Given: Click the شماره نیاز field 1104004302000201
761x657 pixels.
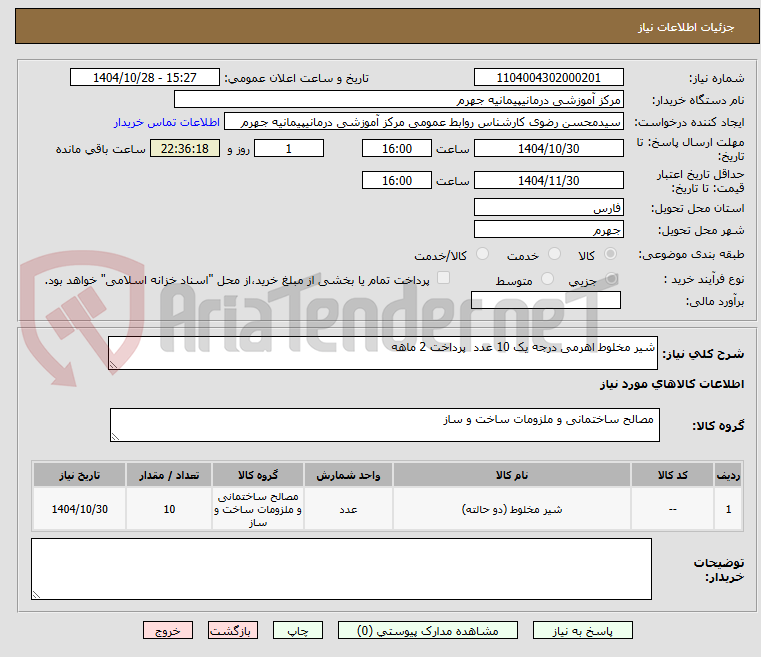Looking at the screenshot, I should [x=548, y=77].
